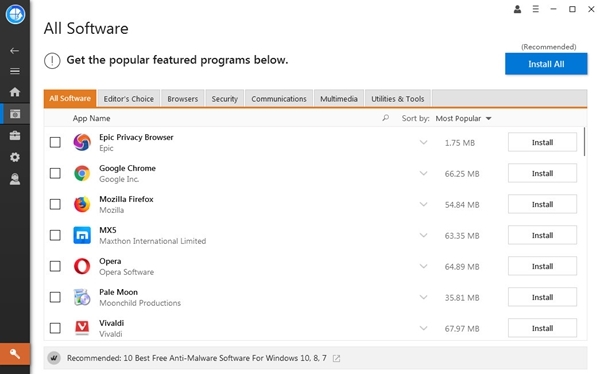Expand MX5 details chevron

click(423, 235)
